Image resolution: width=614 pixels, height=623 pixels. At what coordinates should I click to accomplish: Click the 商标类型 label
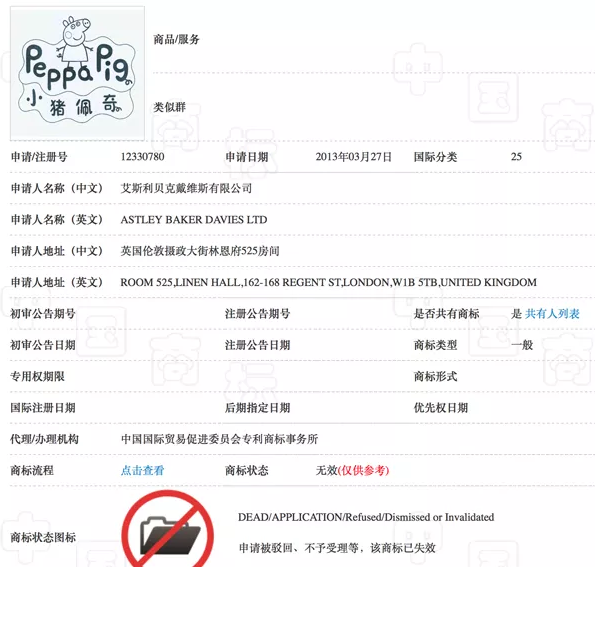[435, 345]
